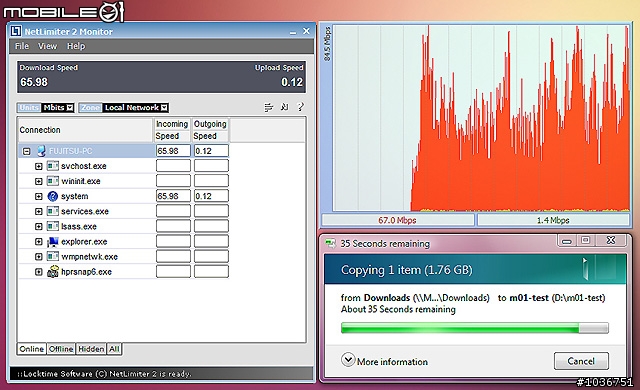Click the green copy progress bar

click(x=475, y=328)
